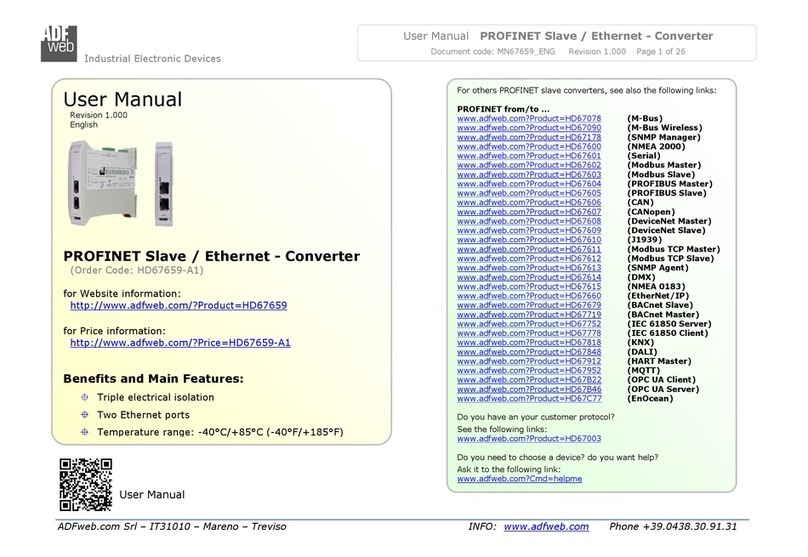Open the HD67608 DeviceNet Master link

pyautogui.click(x=529, y=221)
